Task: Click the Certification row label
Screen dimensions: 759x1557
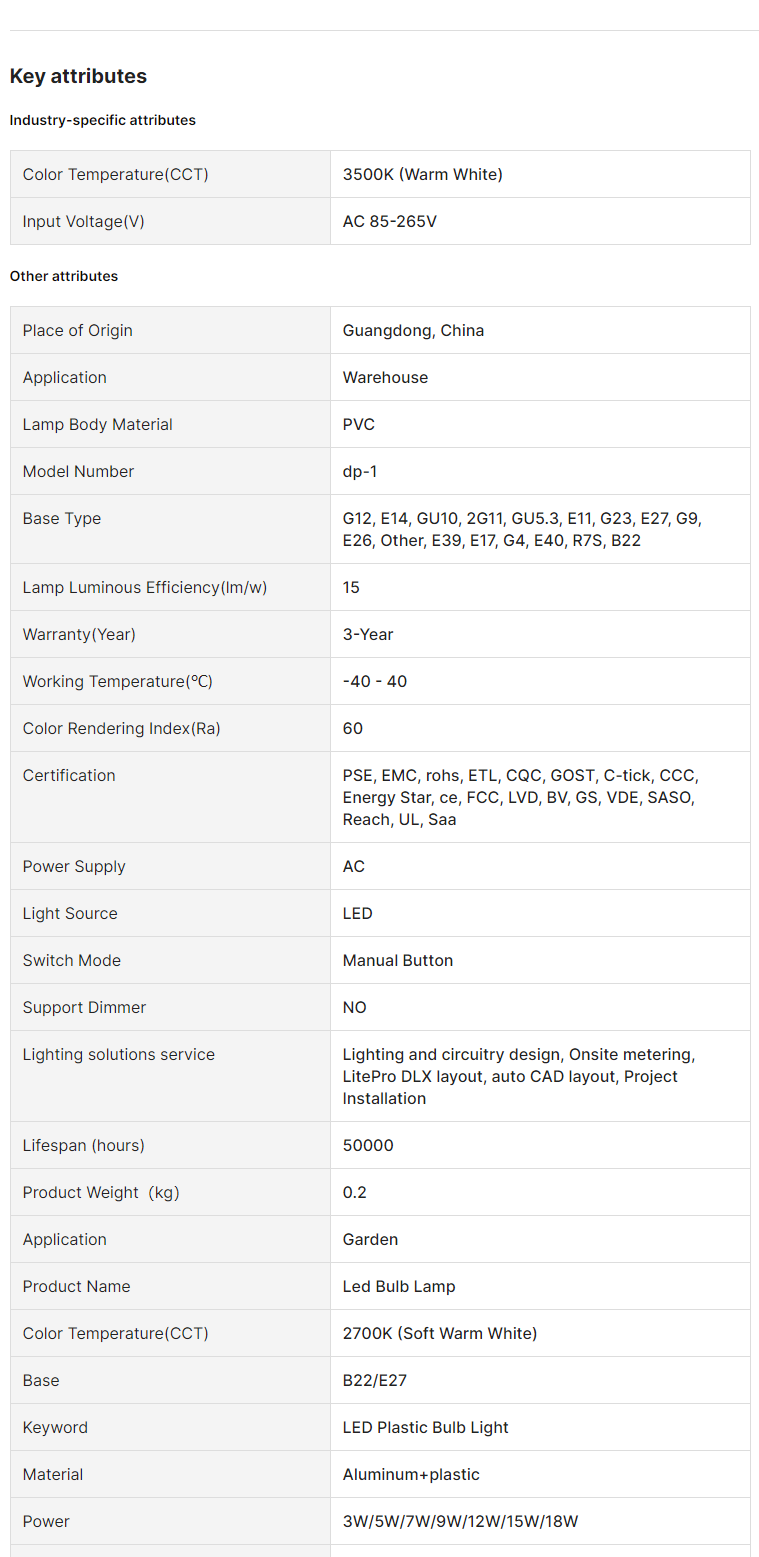Action: click(x=69, y=775)
